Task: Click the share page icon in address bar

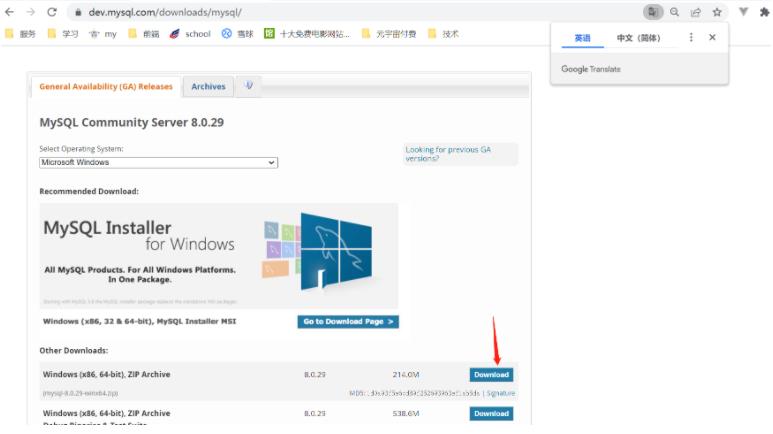Action: [695, 12]
